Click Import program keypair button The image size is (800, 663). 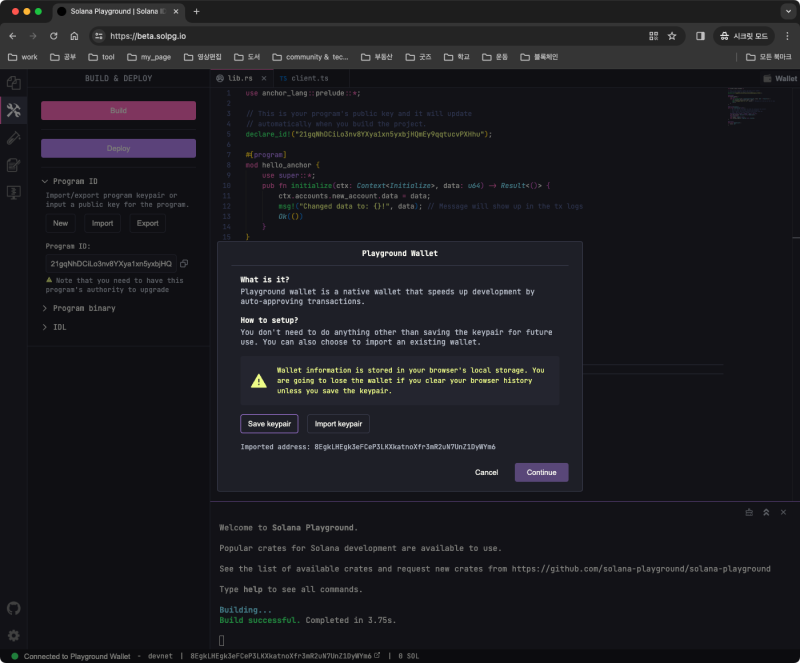(102, 223)
